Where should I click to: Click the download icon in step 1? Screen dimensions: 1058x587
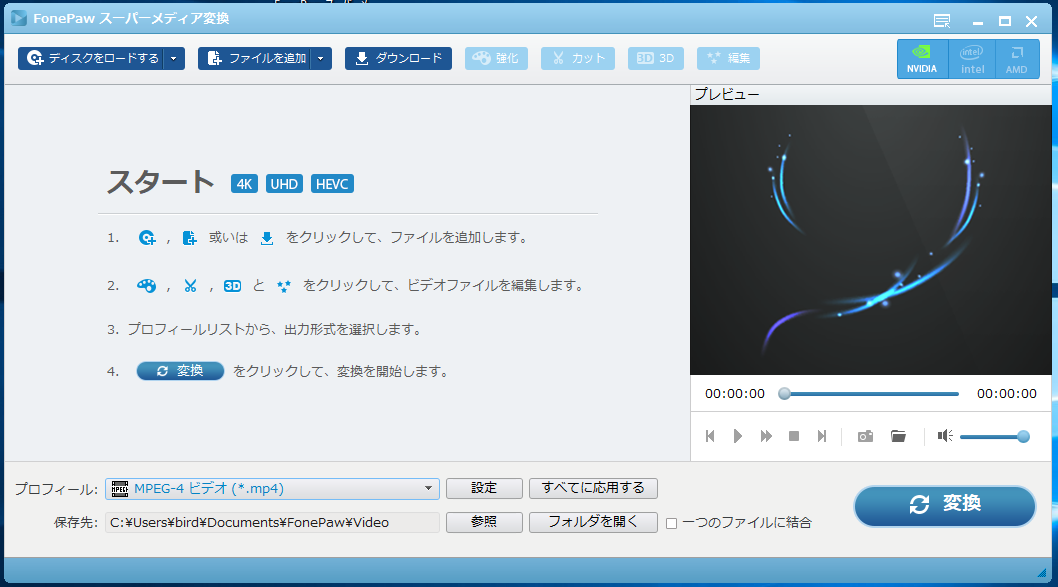267,238
